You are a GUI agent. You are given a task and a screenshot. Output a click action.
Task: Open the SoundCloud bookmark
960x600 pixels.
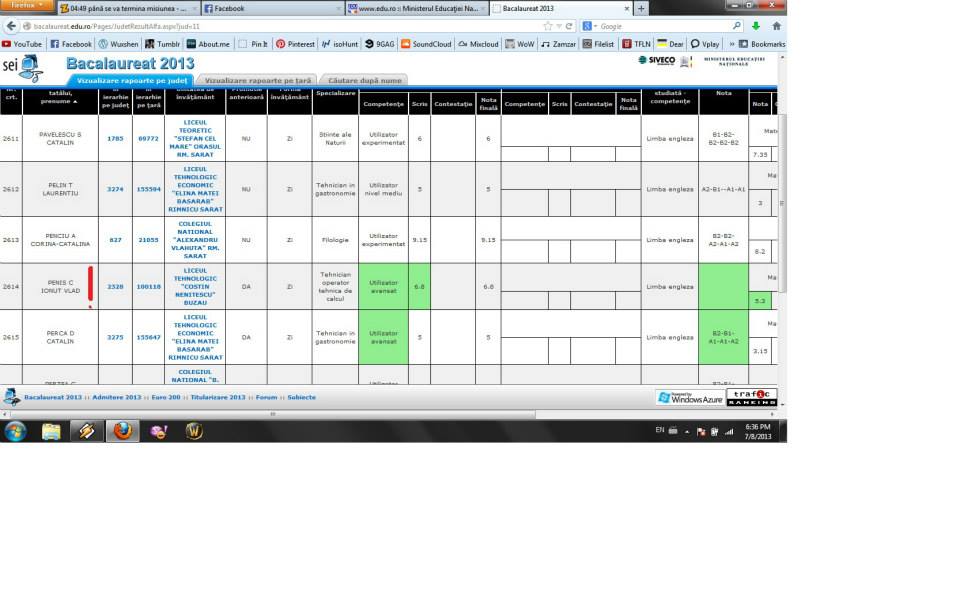point(425,44)
